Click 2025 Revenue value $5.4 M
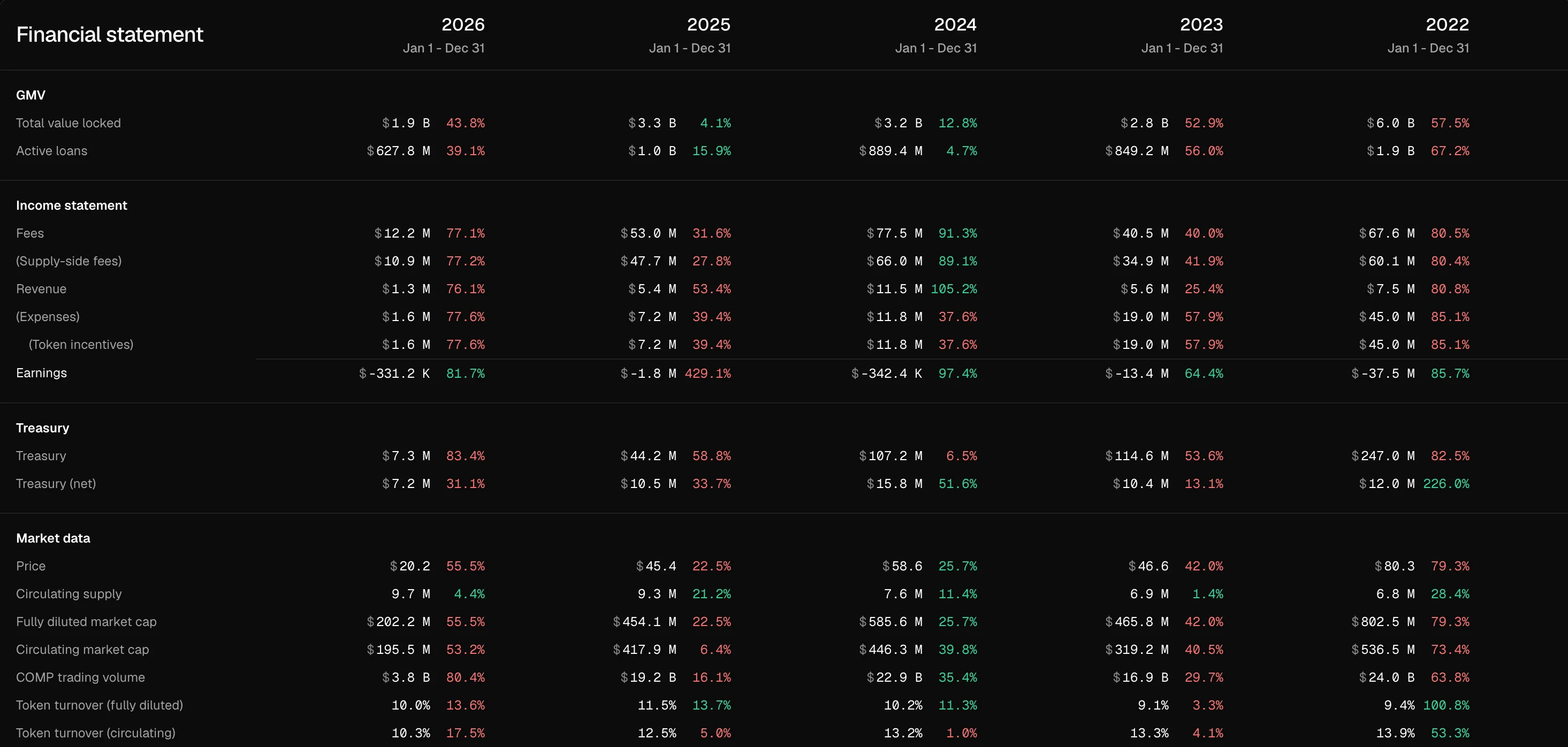Viewport: 1568px width, 747px height. [652, 289]
